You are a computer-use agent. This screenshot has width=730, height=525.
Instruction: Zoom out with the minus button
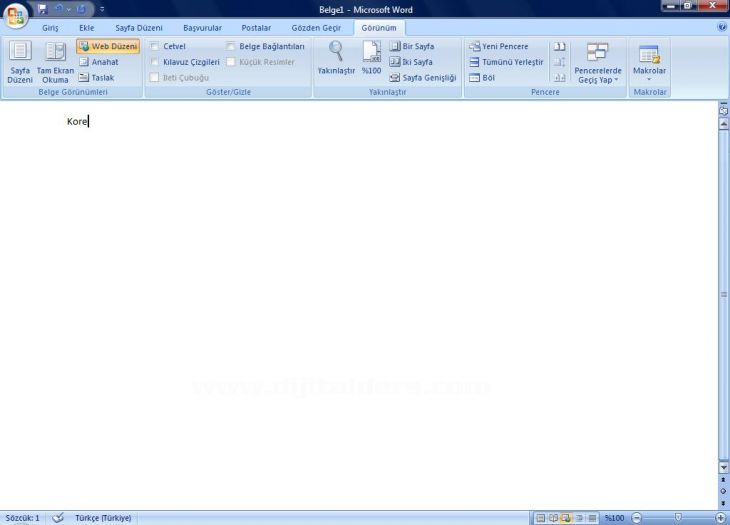tap(637, 518)
